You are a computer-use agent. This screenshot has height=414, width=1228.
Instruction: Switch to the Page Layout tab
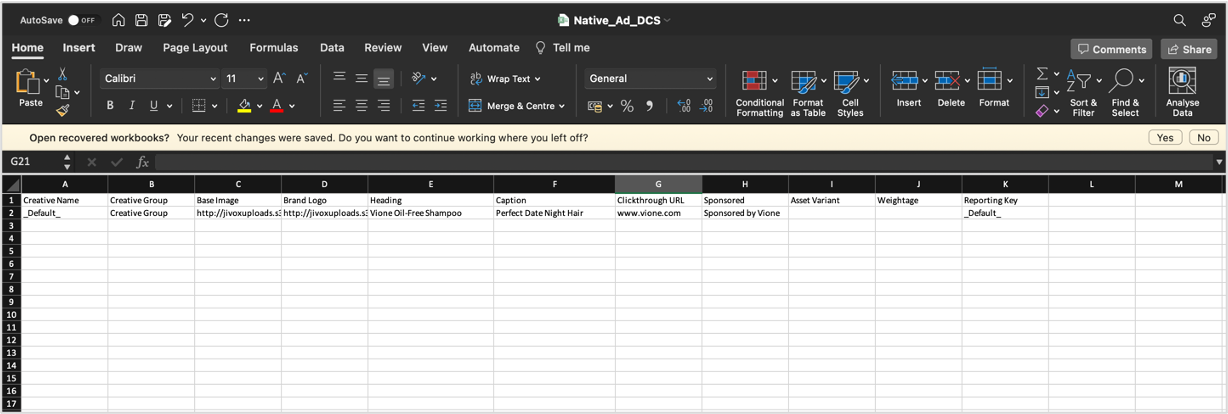pos(195,47)
